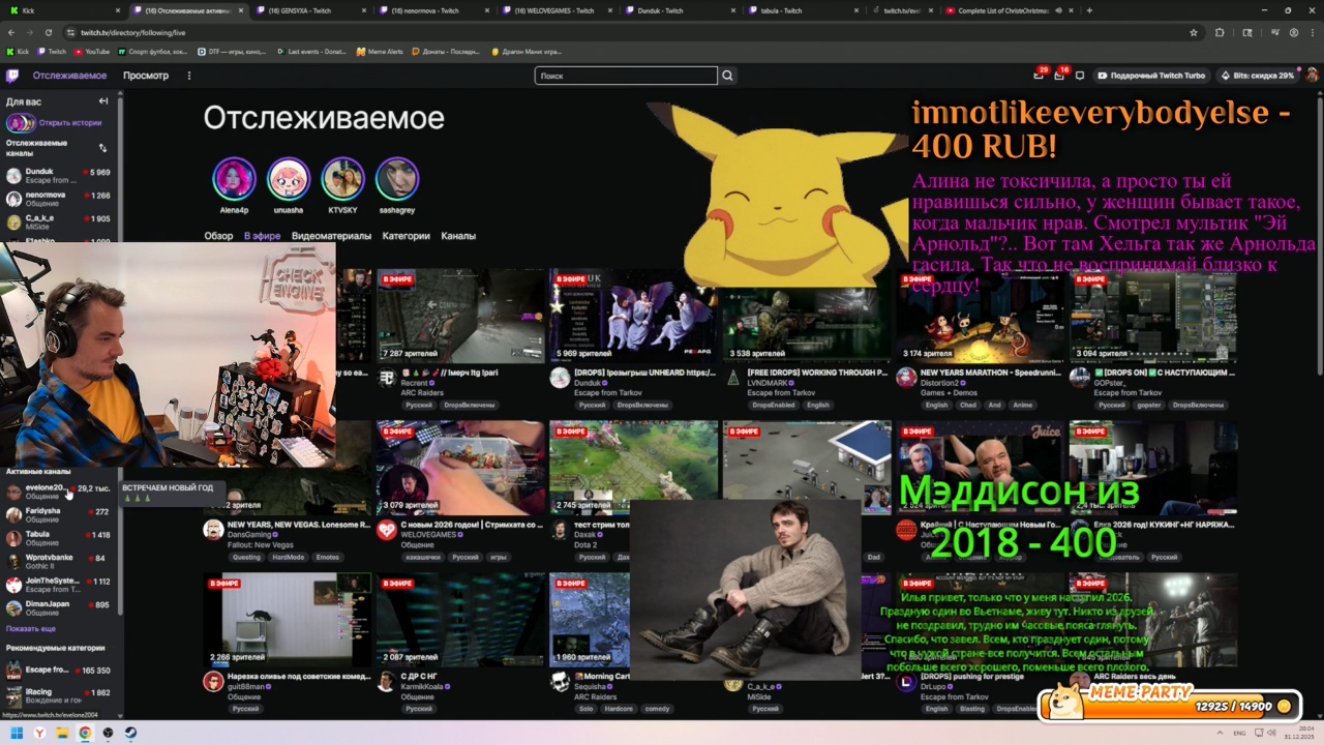Open the user profile avatar menu
The height and width of the screenshot is (745, 1324).
tap(1311, 76)
